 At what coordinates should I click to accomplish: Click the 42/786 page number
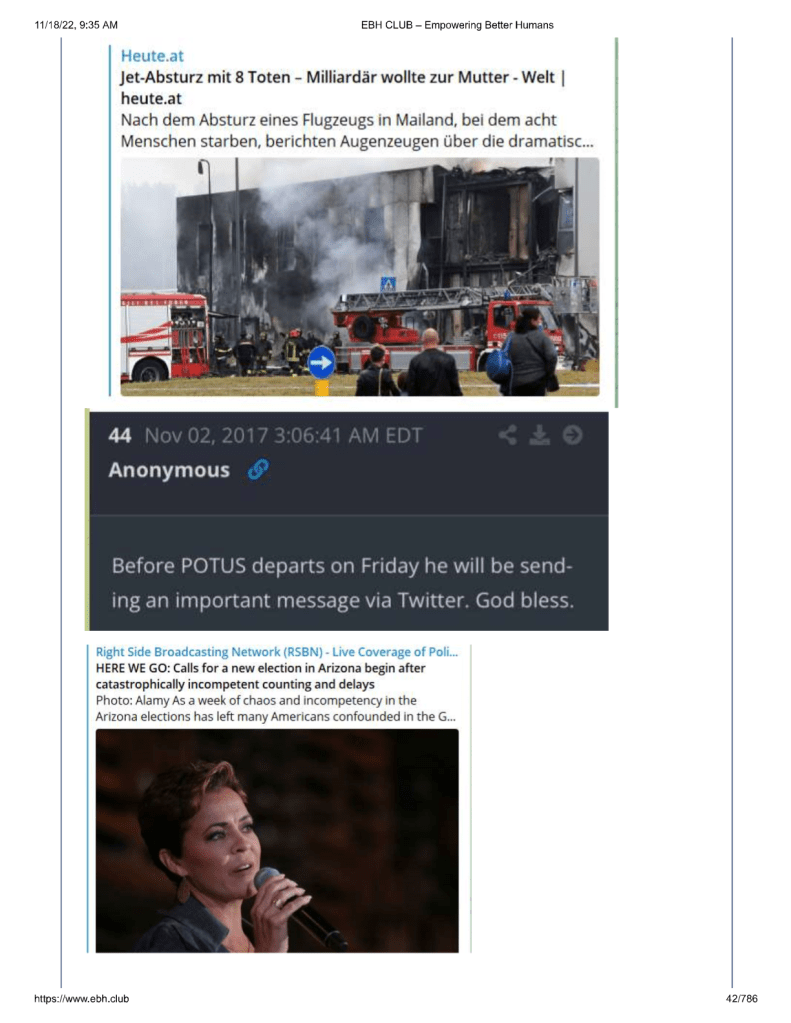point(741,998)
